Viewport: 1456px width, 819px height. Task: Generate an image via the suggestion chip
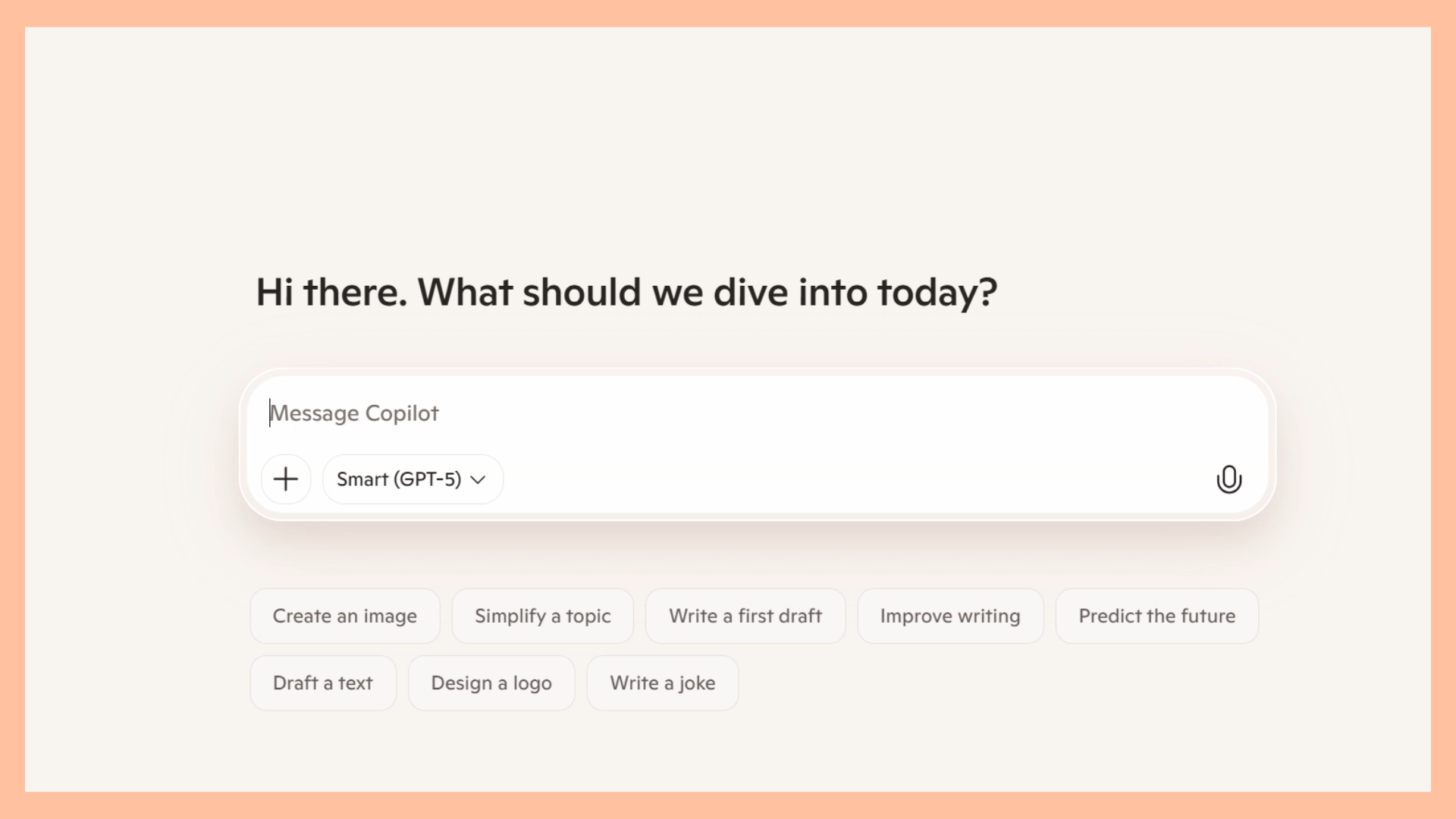pos(344,616)
